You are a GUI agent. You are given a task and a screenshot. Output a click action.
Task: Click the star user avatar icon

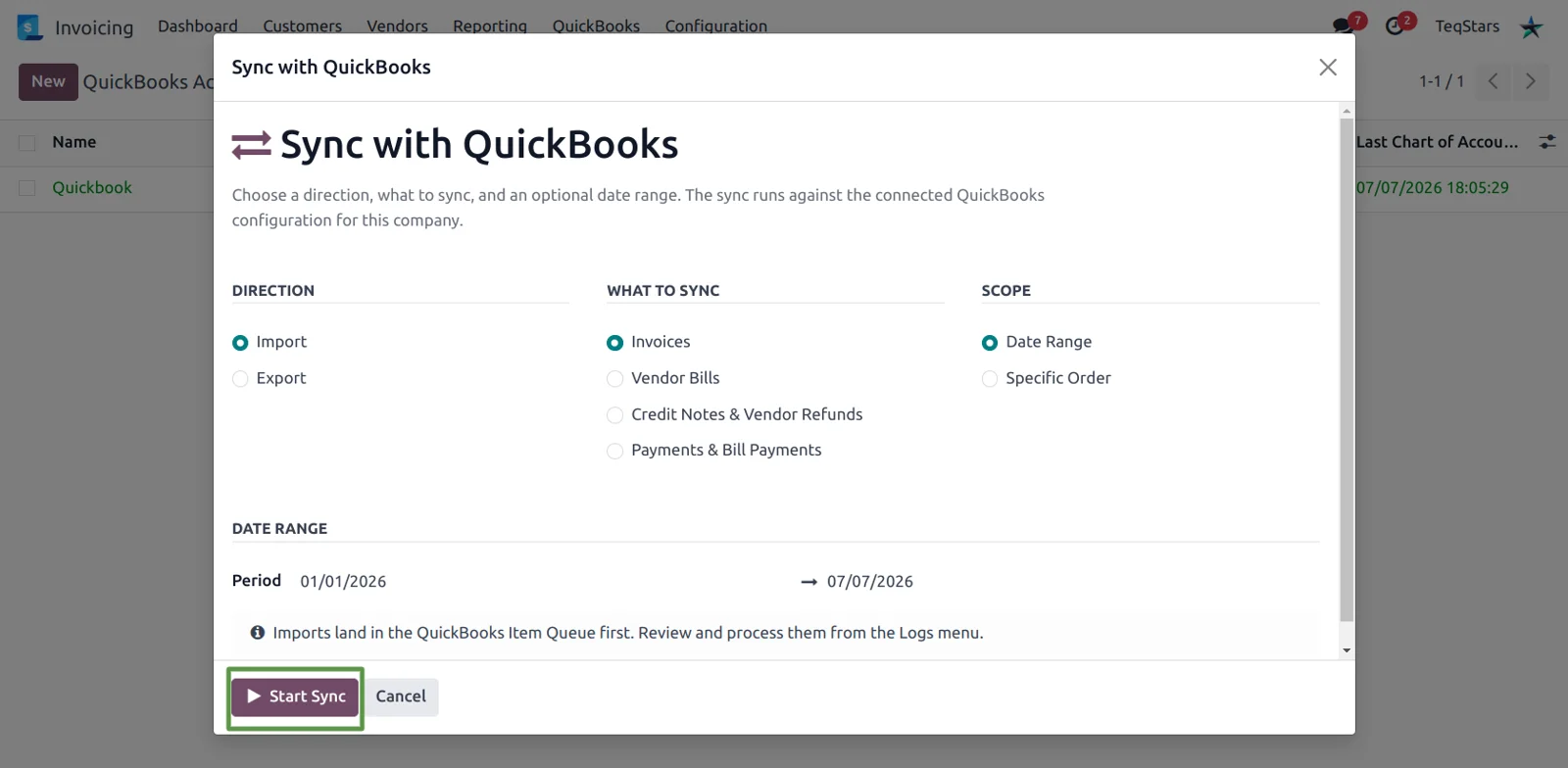pos(1531,26)
